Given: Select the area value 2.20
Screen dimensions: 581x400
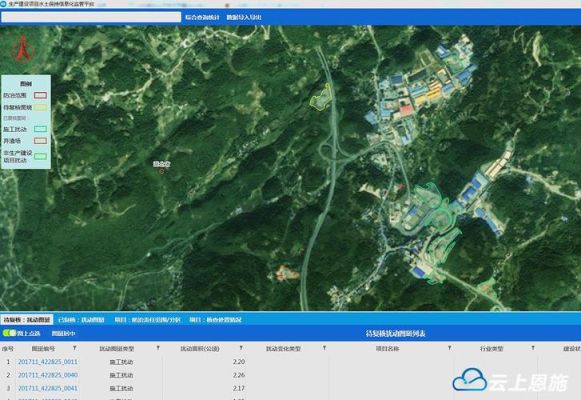Looking at the screenshot, I should (239, 361).
